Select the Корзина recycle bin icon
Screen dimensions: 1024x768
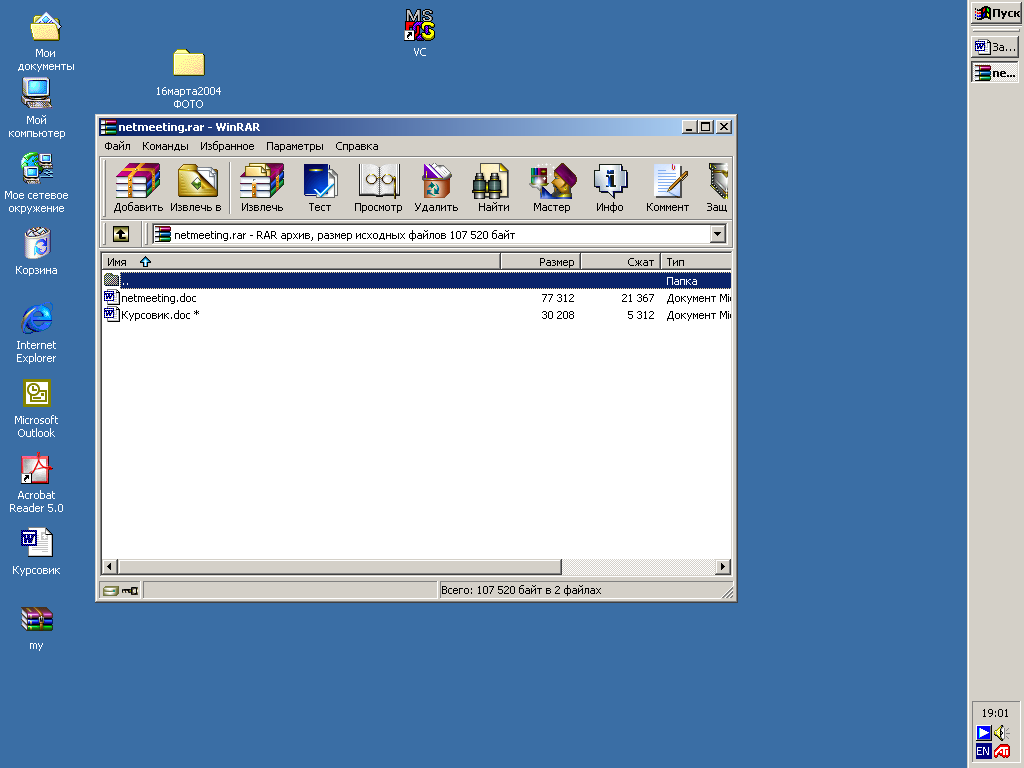coord(37,251)
